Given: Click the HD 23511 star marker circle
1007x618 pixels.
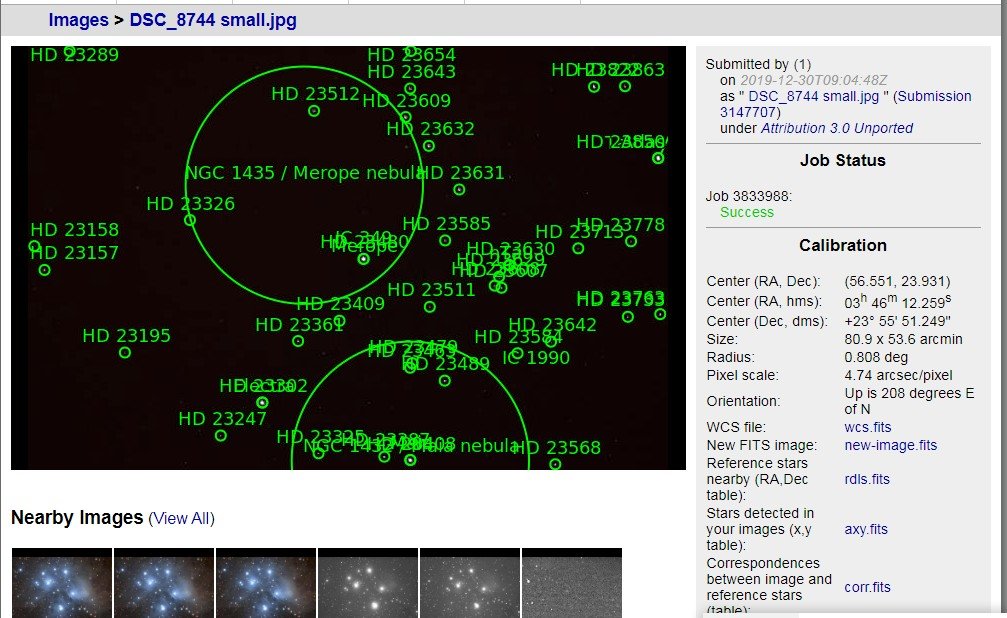Looking at the screenshot, I should (x=430, y=307).
